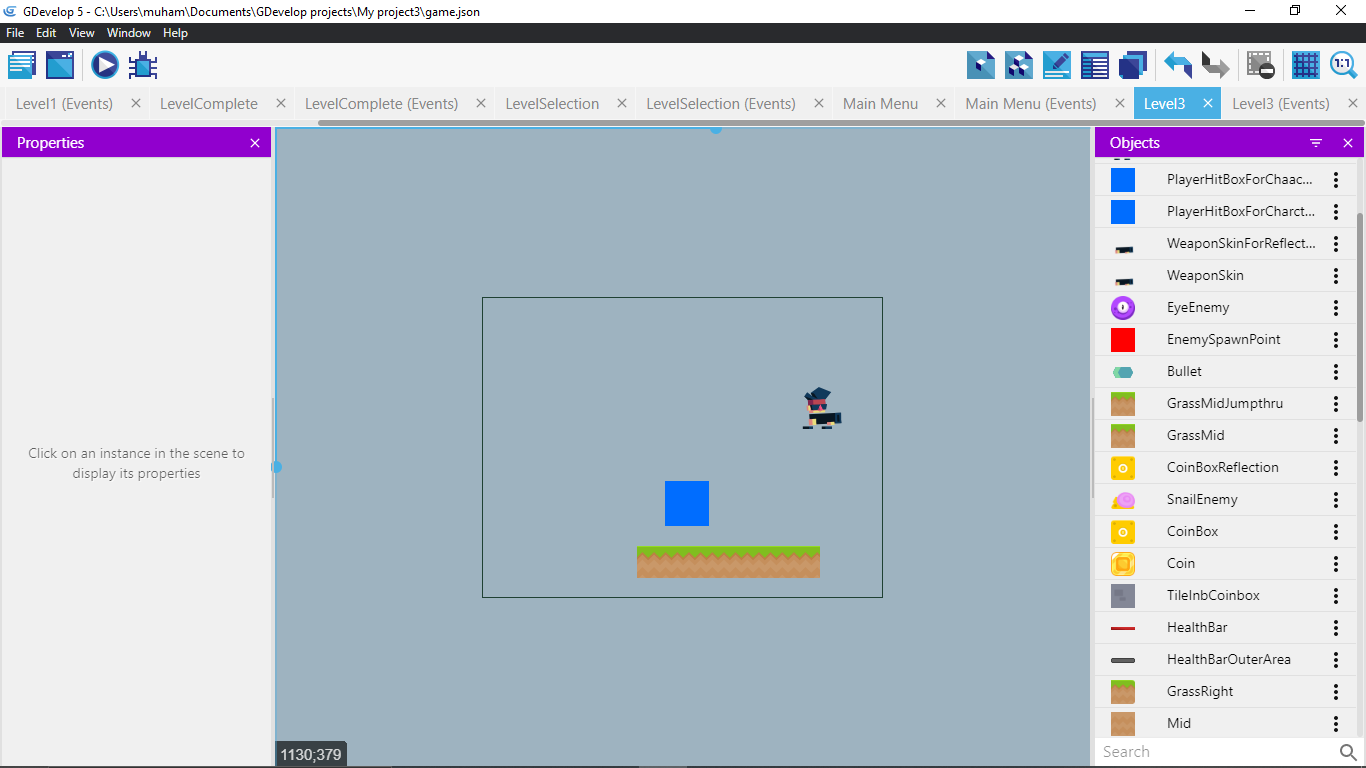Switch to LevelSelection (Events) tab

(721, 104)
